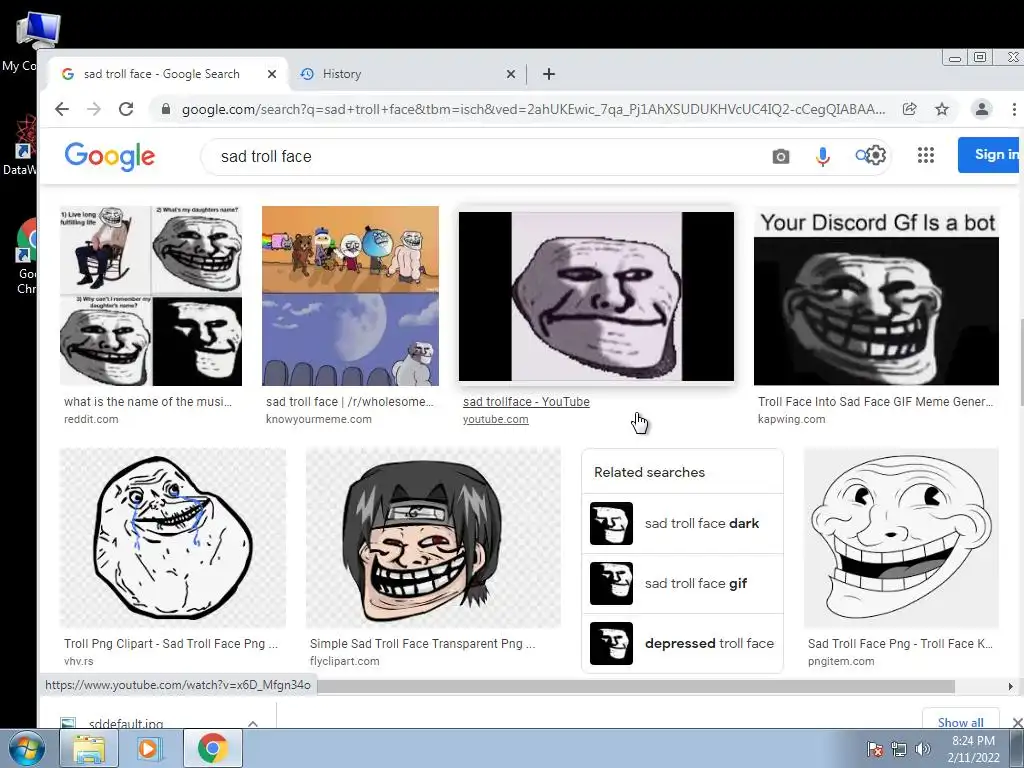Reload the Google search page

126,109
